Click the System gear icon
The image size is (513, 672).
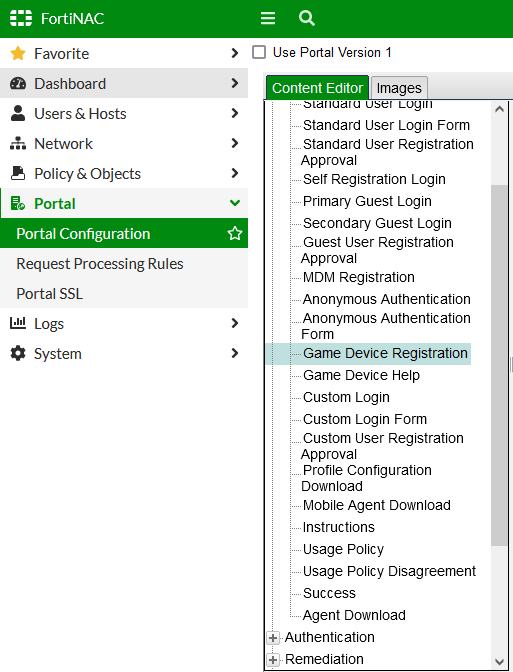pyautogui.click(x=18, y=353)
